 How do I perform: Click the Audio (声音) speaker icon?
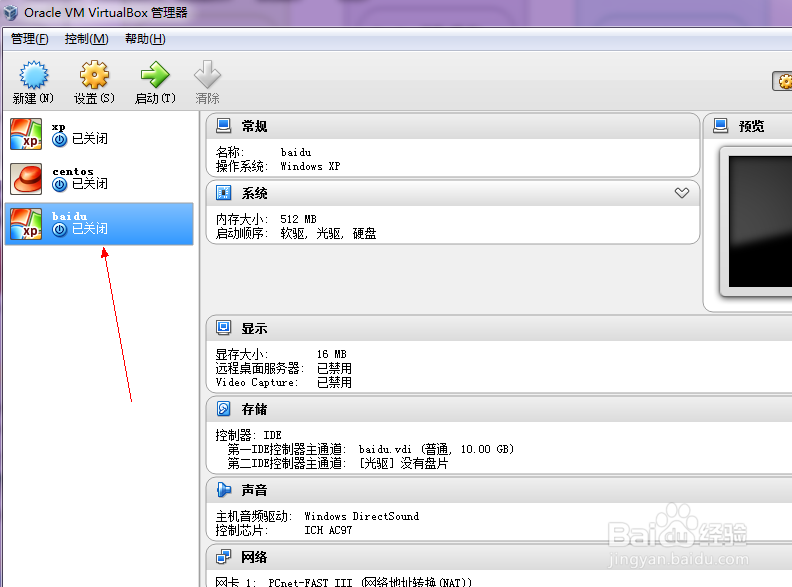223,490
